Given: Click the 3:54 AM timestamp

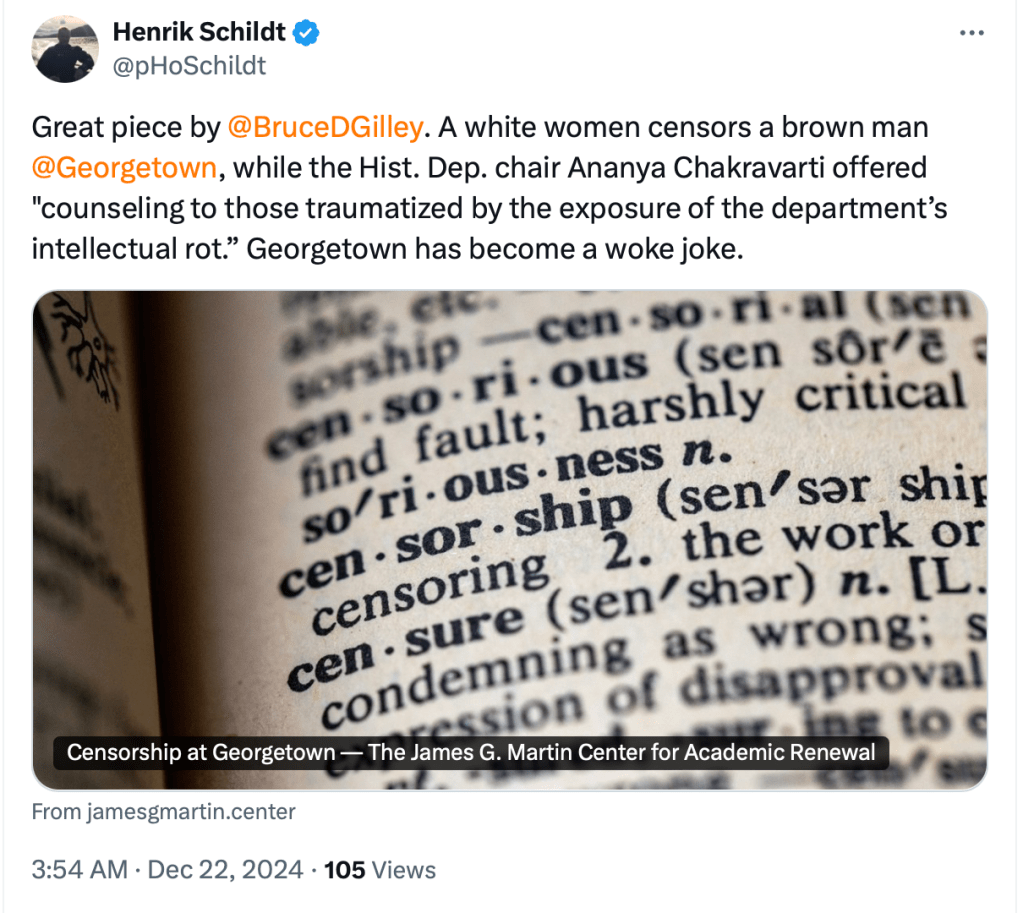Looking at the screenshot, I should pos(79,870).
